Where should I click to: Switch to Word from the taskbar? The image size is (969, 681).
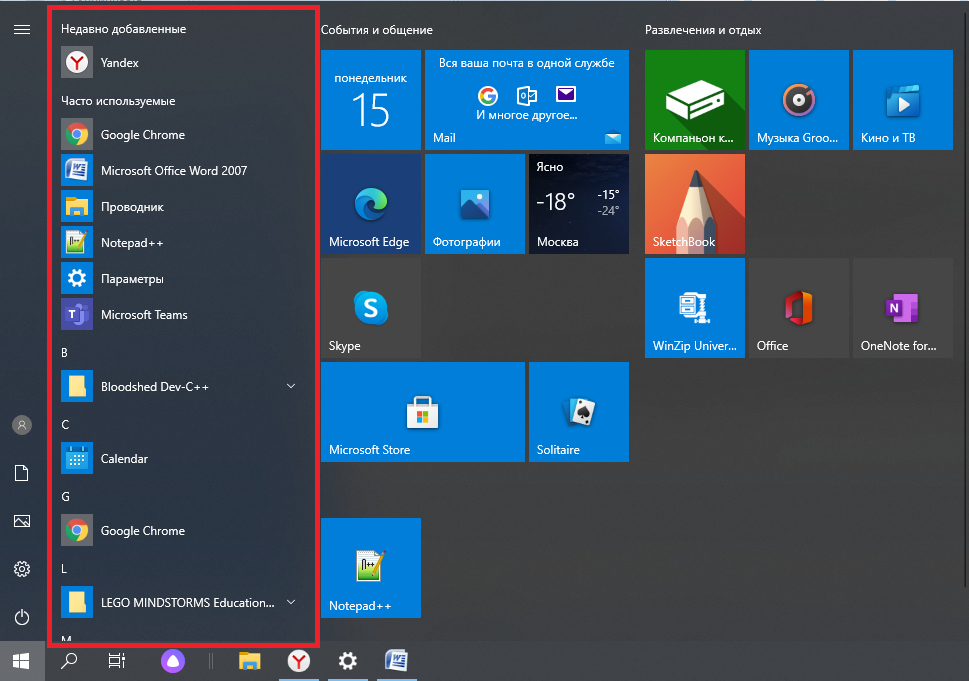pos(397,661)
